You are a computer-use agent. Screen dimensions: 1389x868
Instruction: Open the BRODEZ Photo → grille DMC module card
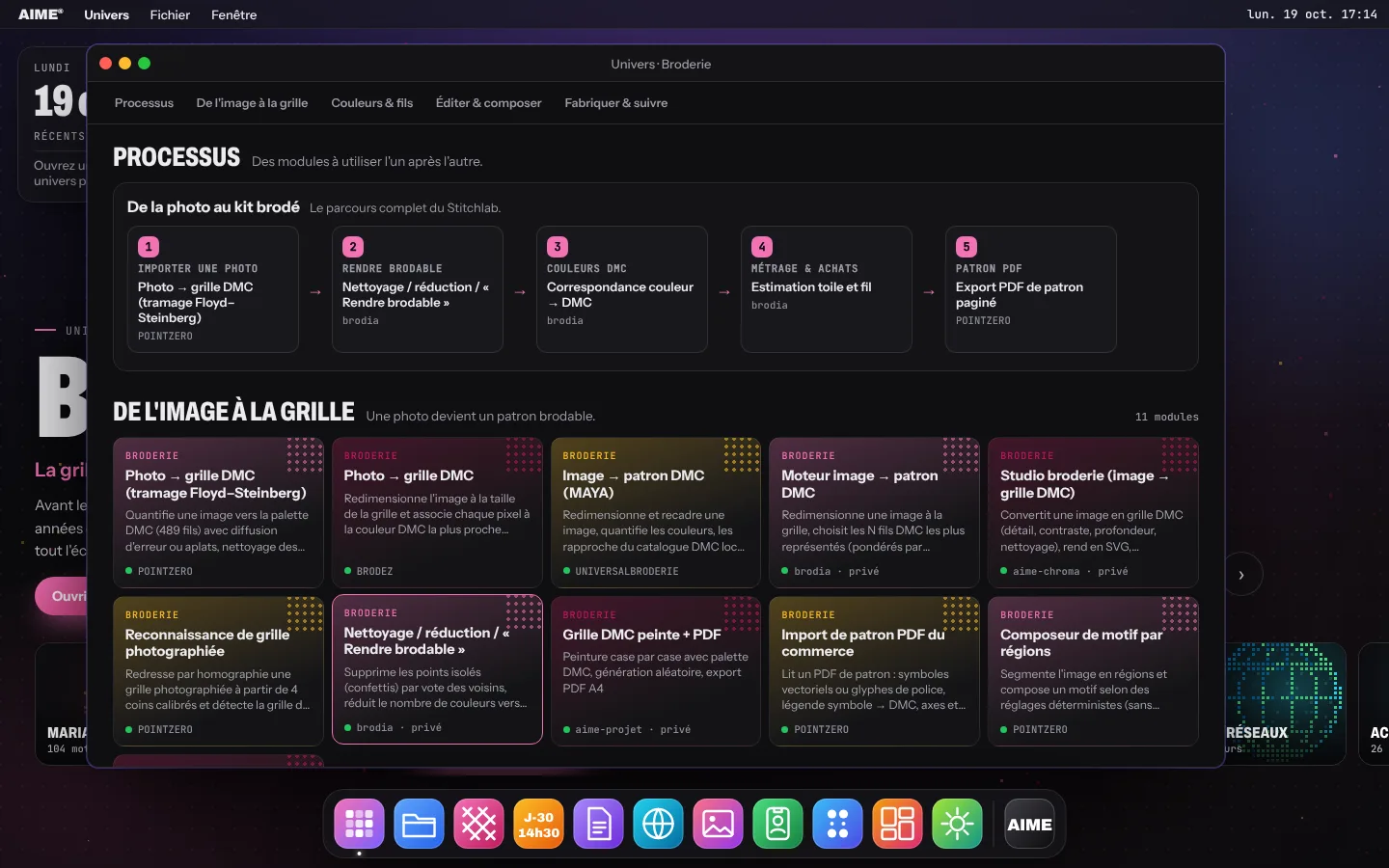tap(437, 513)
